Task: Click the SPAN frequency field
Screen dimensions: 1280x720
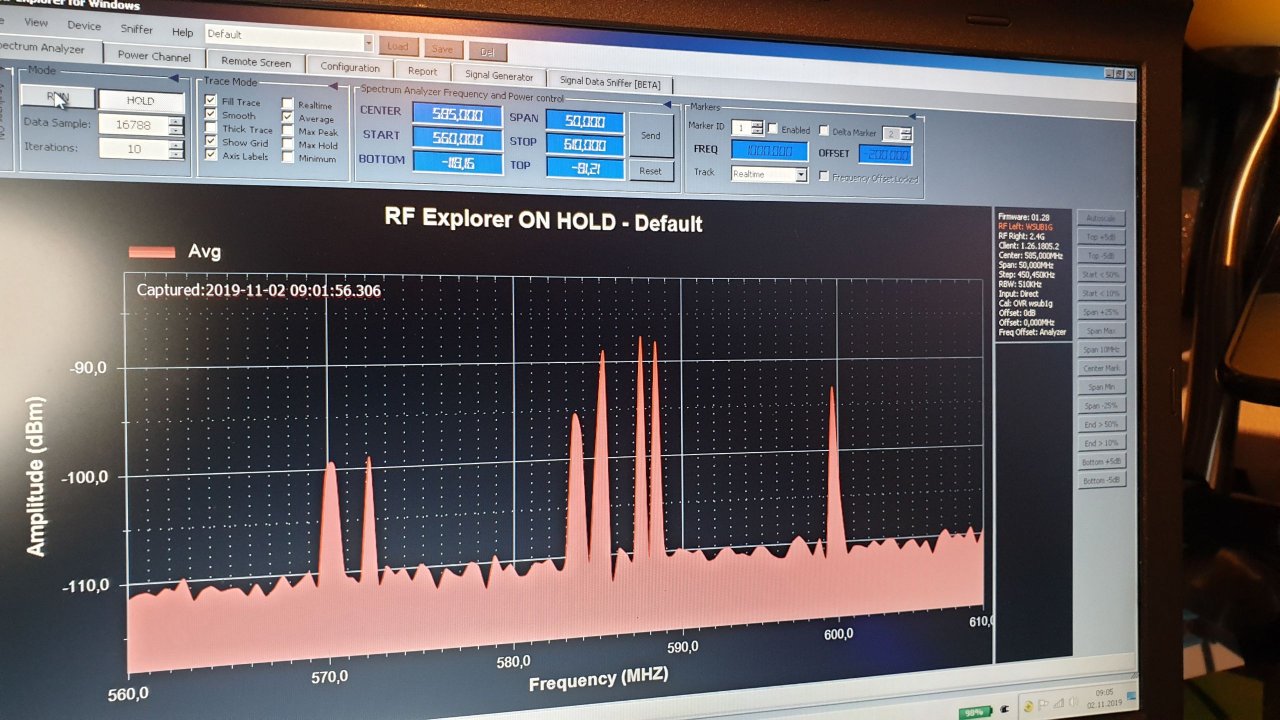Action: click(585, 120)
